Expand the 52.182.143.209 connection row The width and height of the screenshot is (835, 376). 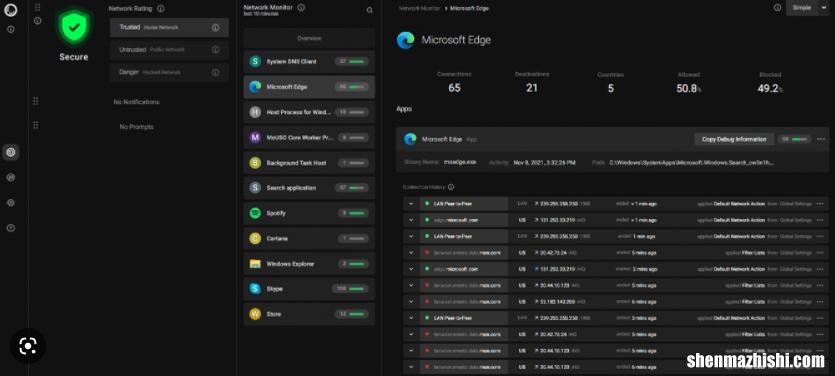click(x=411, y=301)
